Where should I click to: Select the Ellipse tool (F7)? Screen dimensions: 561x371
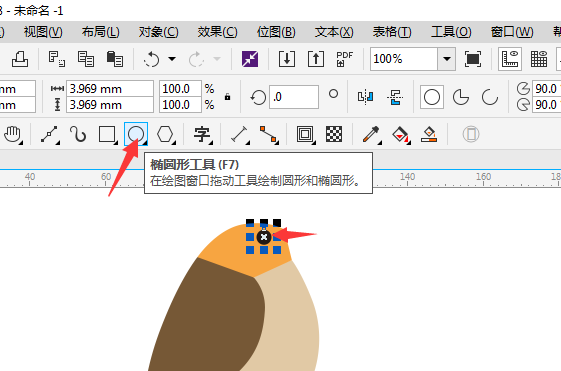[x=136, y=134]
